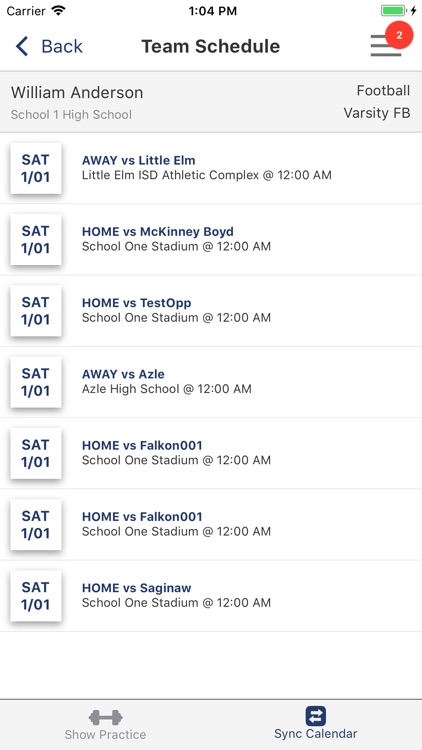Select the Azle game date tile
The image size is (422, 750).
click(x=36, y=382)
